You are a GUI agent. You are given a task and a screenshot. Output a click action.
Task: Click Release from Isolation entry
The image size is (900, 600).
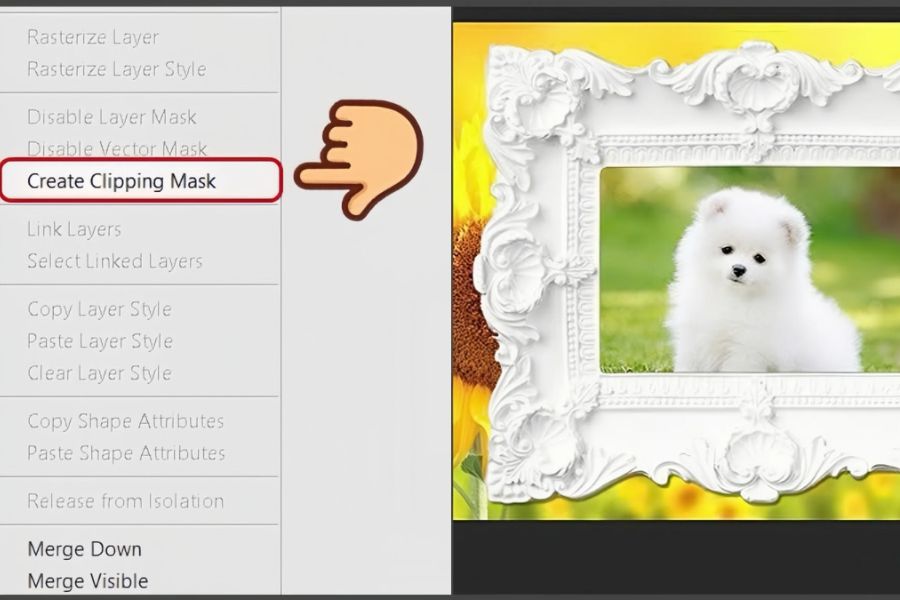coord(125,501)
